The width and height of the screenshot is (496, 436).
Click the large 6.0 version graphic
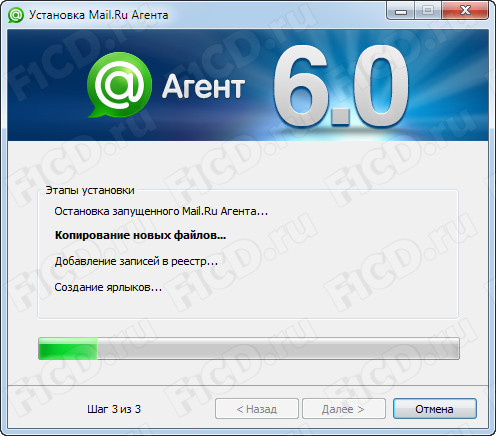coord(341,86)
